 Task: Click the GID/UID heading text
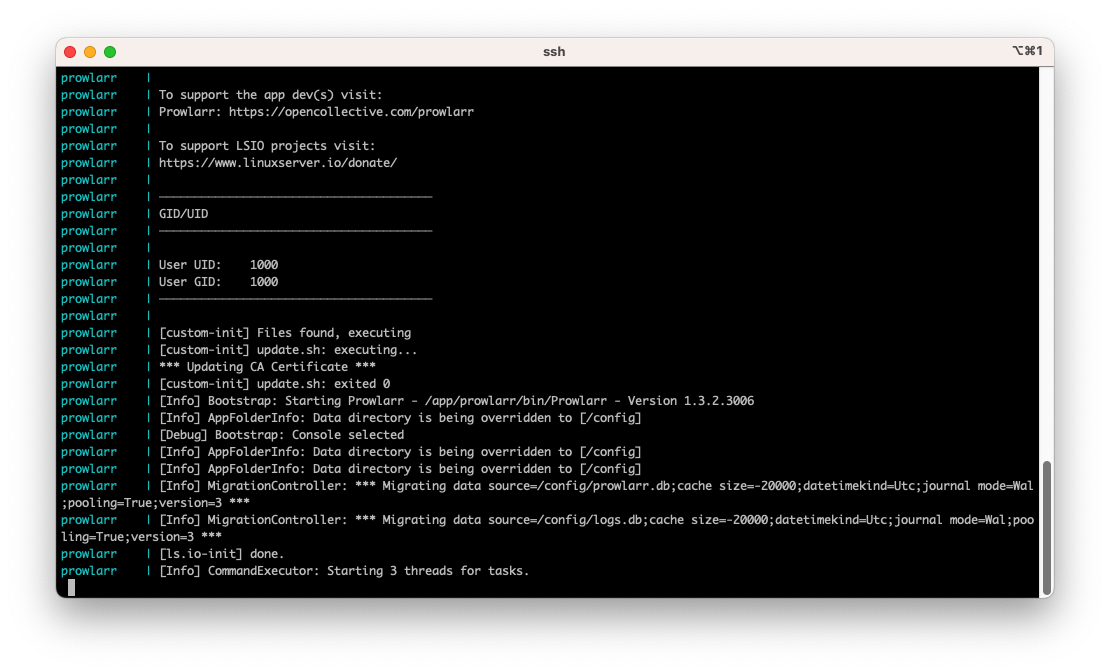point(183,214)
